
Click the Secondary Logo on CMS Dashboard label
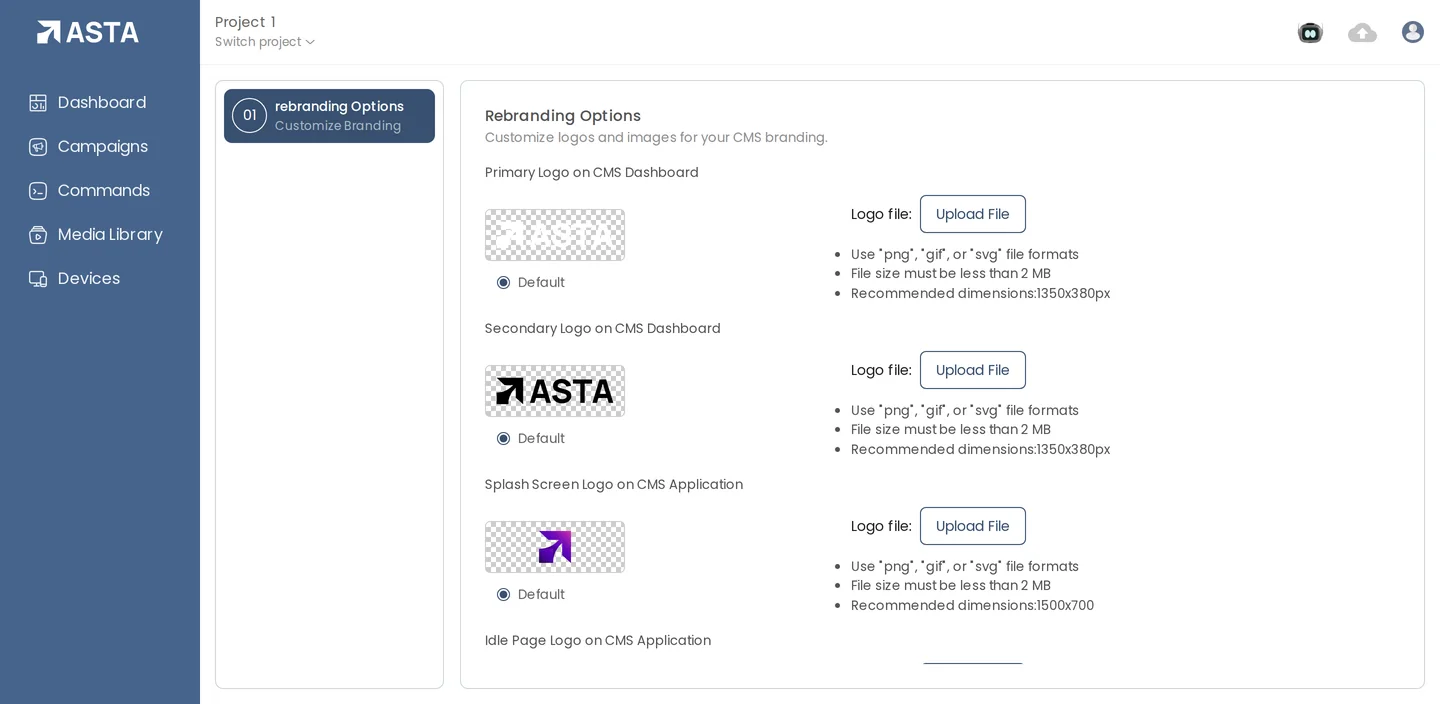coord(603,329)
